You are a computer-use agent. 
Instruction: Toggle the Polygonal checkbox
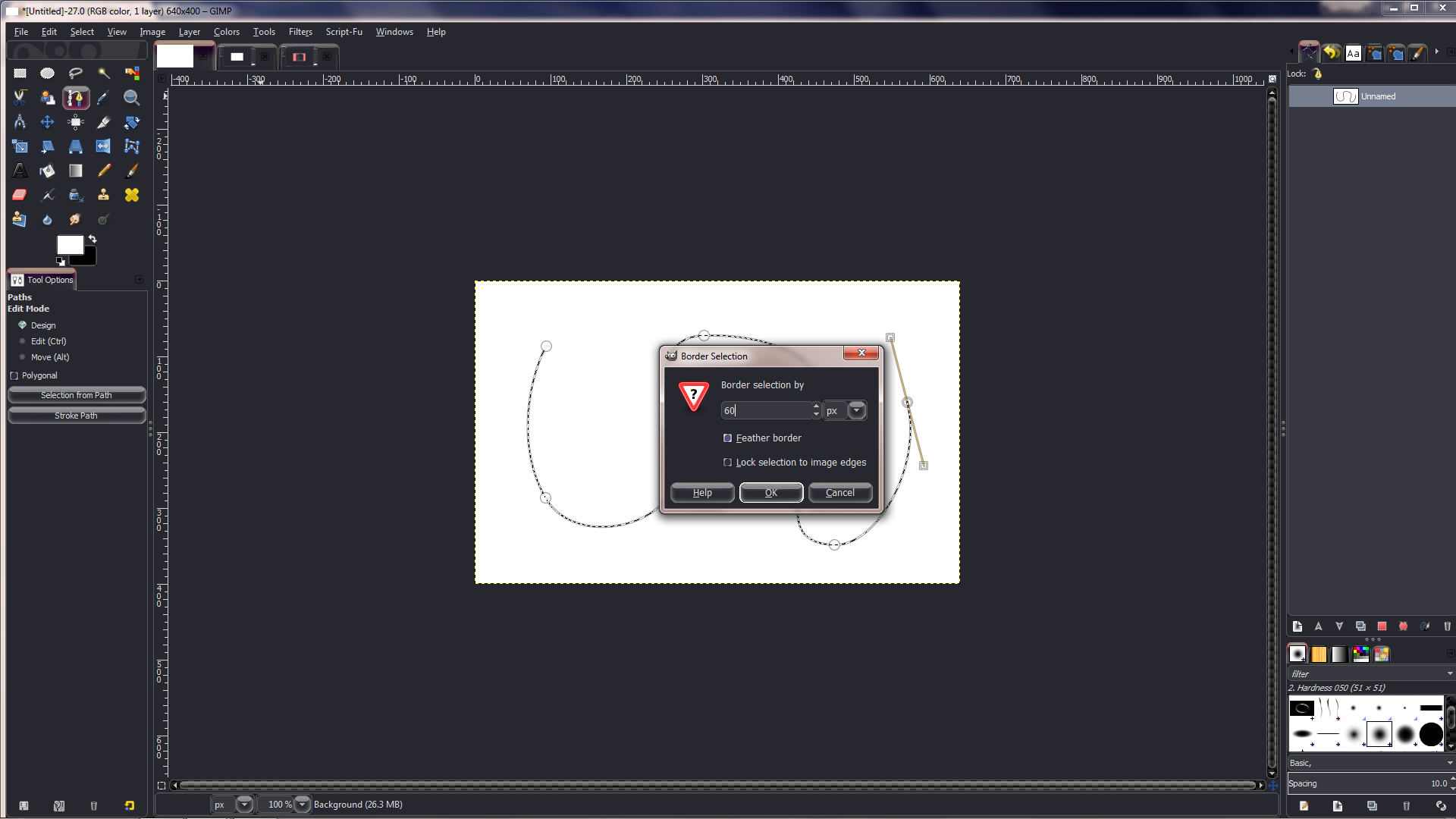(x=14, y=375)
